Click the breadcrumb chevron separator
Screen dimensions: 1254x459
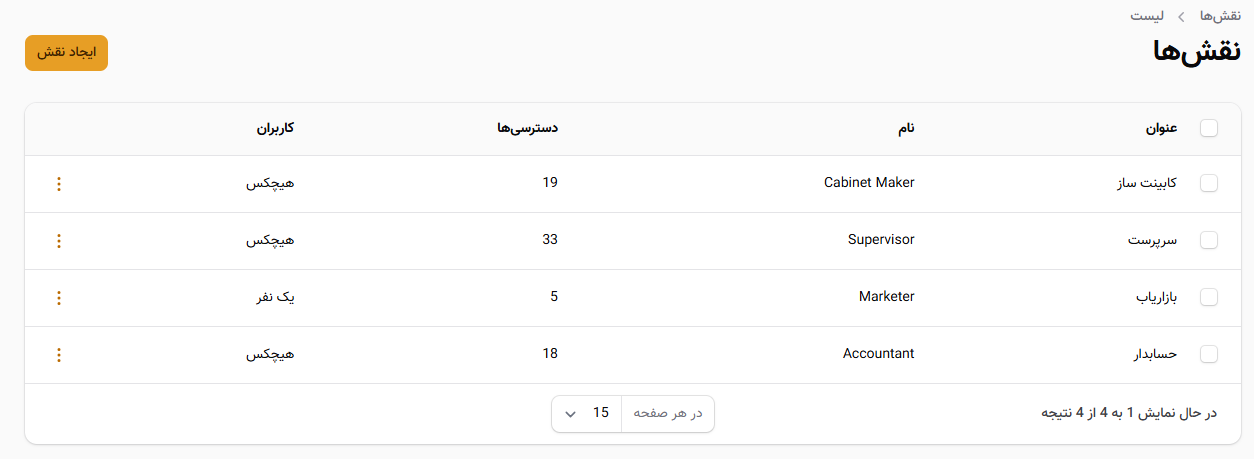(1180, 17)
